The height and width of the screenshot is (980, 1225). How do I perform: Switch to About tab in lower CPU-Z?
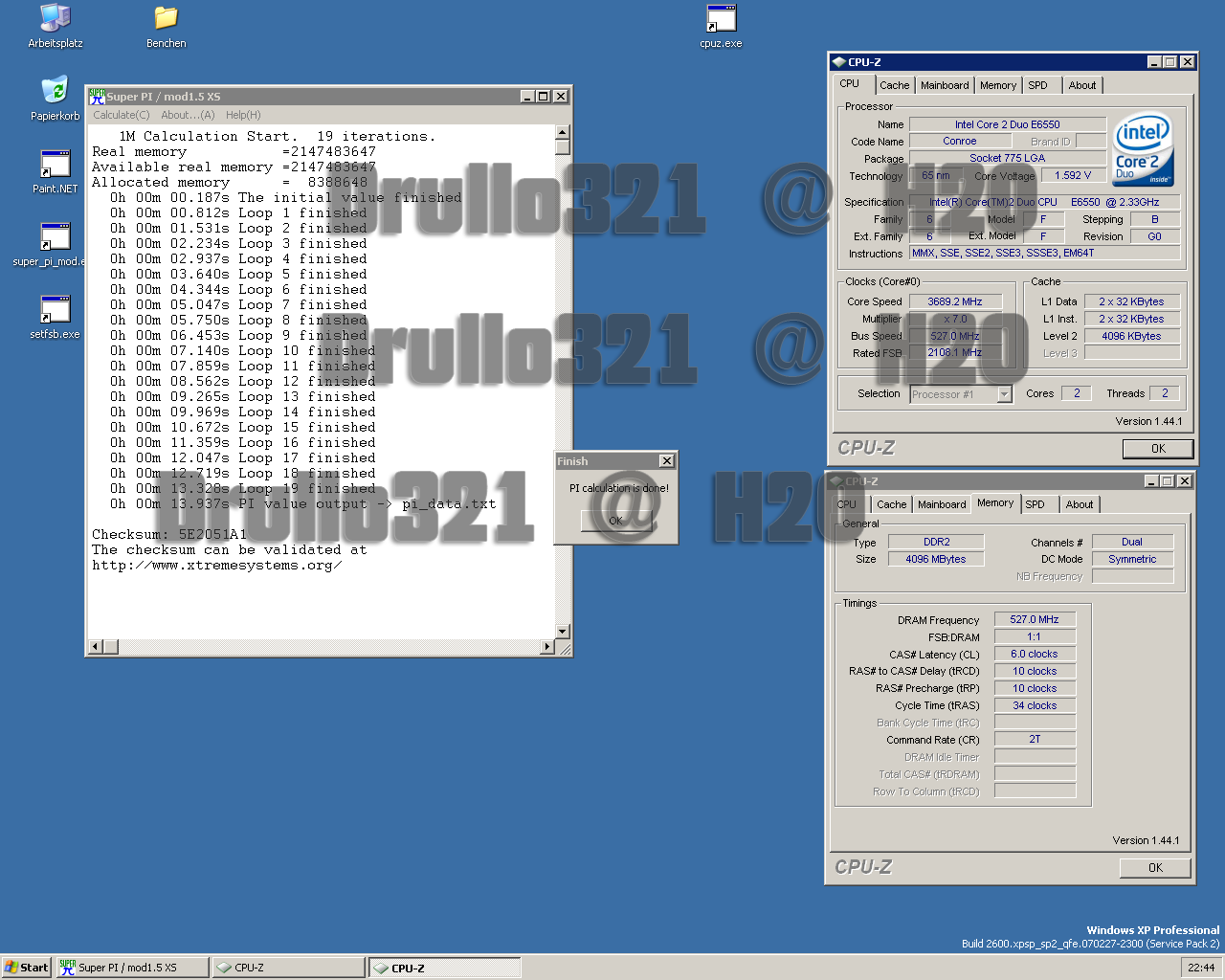pos(1080,504)
